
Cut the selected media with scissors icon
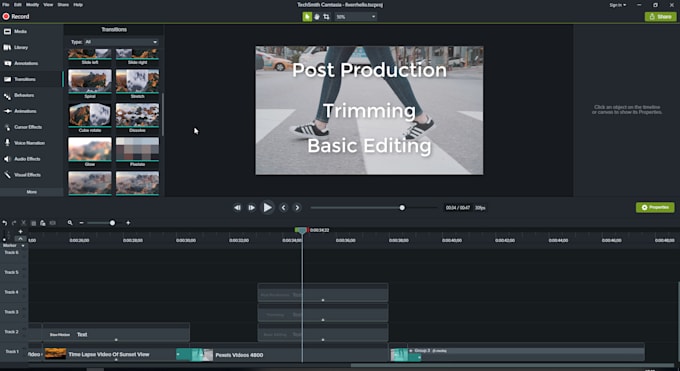point(23,223)
